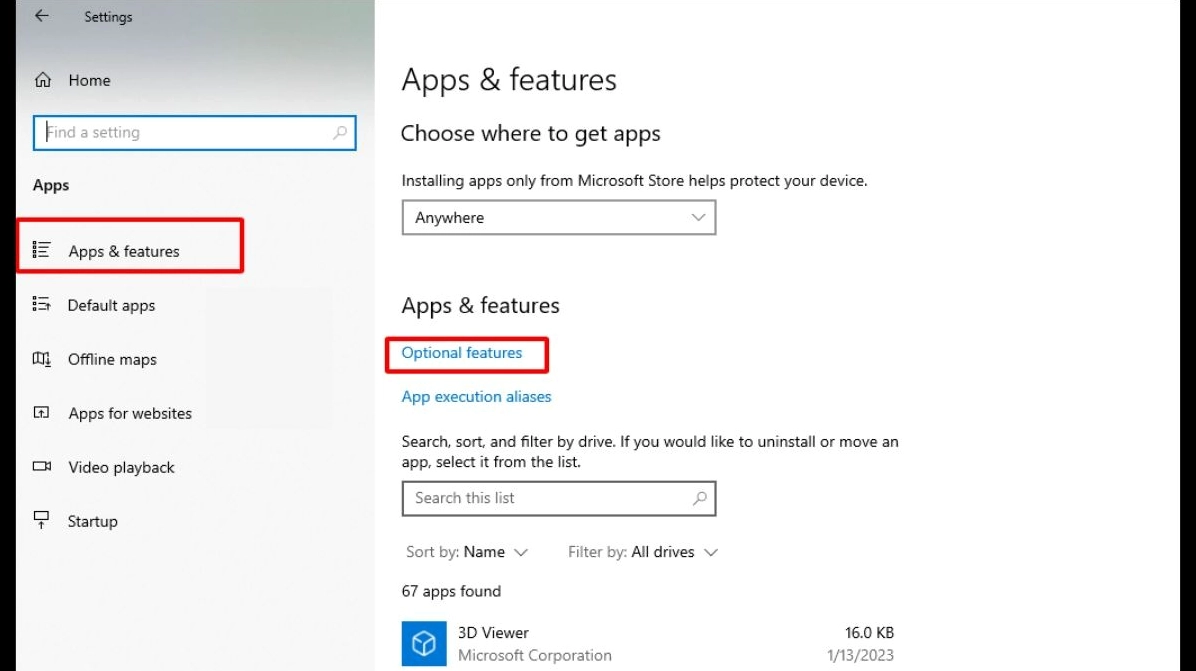This screenshot has width=1196, height=671.
Task: Click the search icon in Search this list
Action: pyautogui.click(x=699, y=498)
